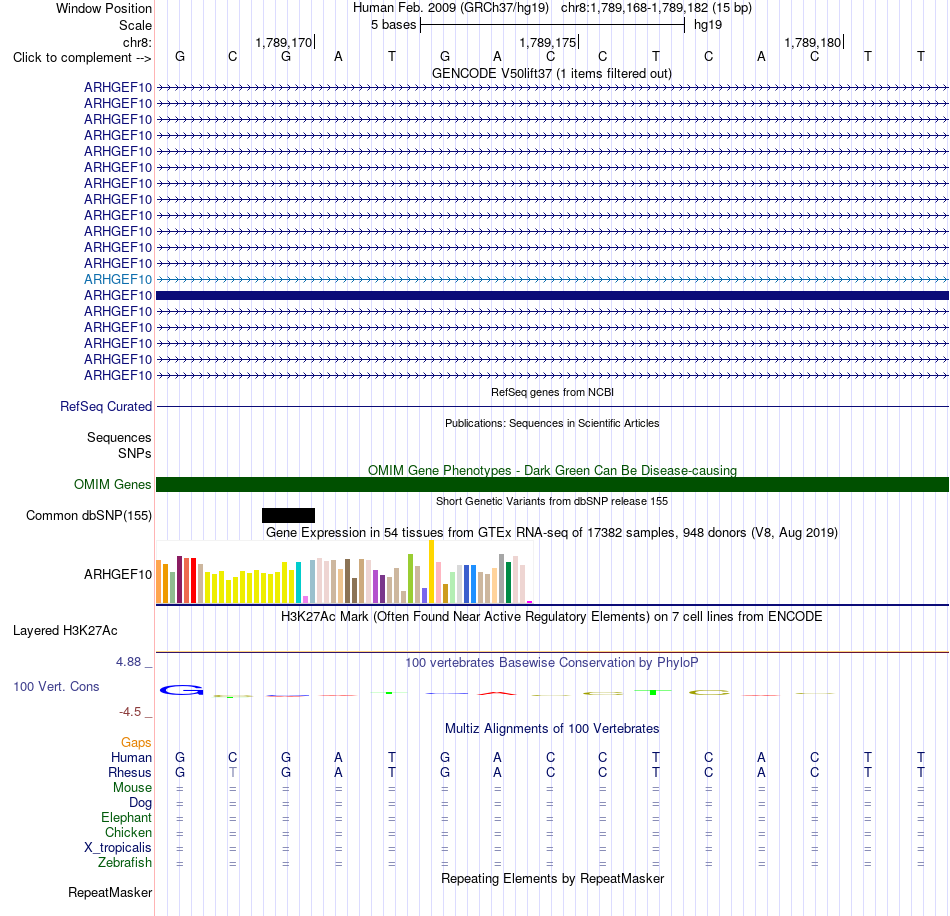Click the ARHGEF10 label beside the thick exon bar
The width and height of the screenshot is (950, 916).
pyautogui.click(x=118, y=296)
